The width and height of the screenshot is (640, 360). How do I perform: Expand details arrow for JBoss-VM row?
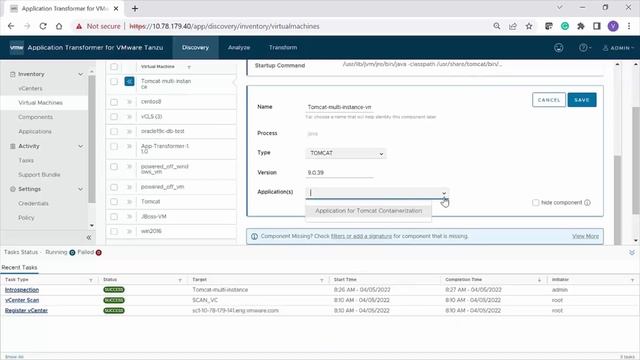click(x=129, y=217)
